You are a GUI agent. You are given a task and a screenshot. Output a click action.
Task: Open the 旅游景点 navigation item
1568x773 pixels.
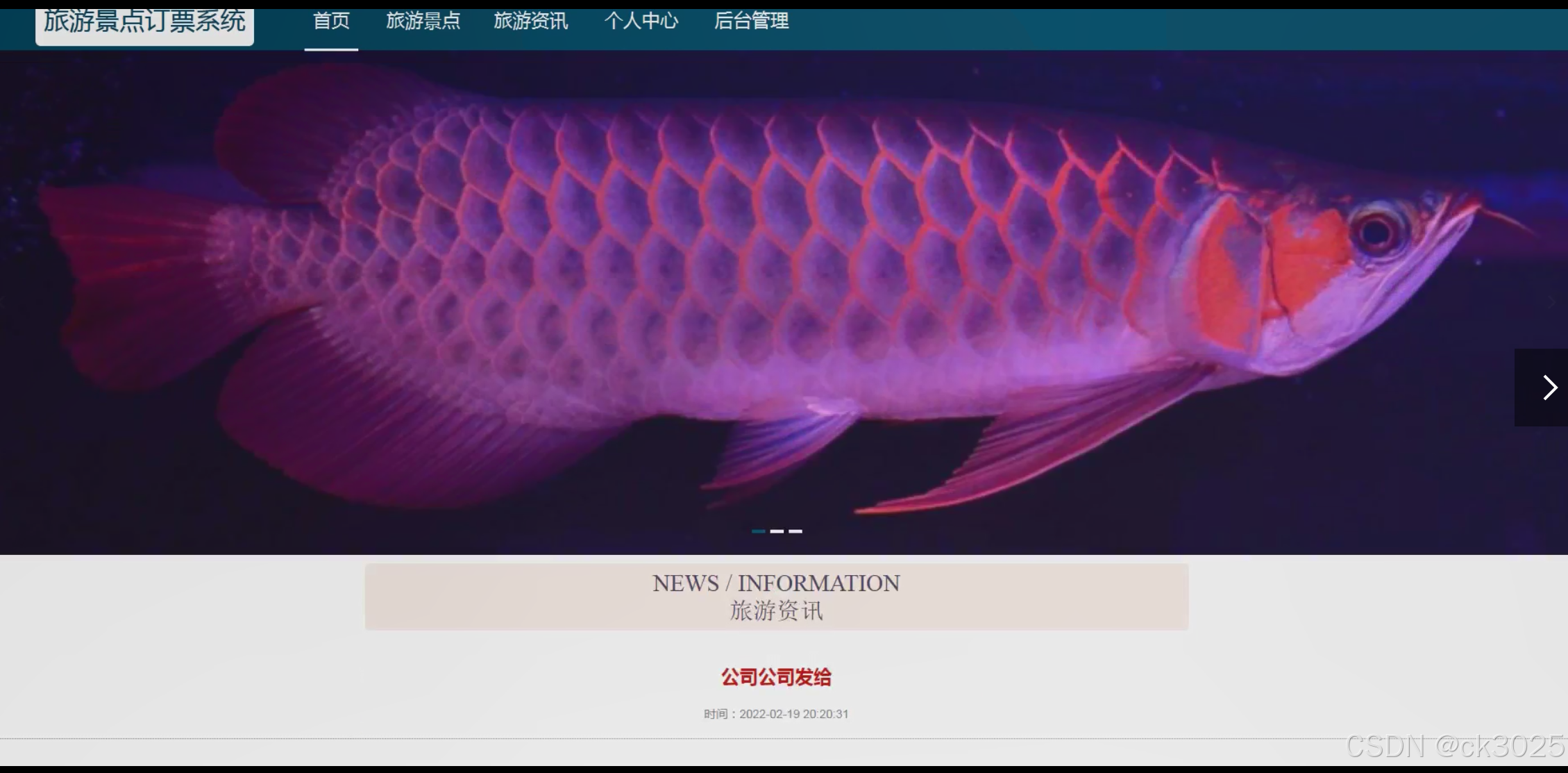click(x=423, y=22)
